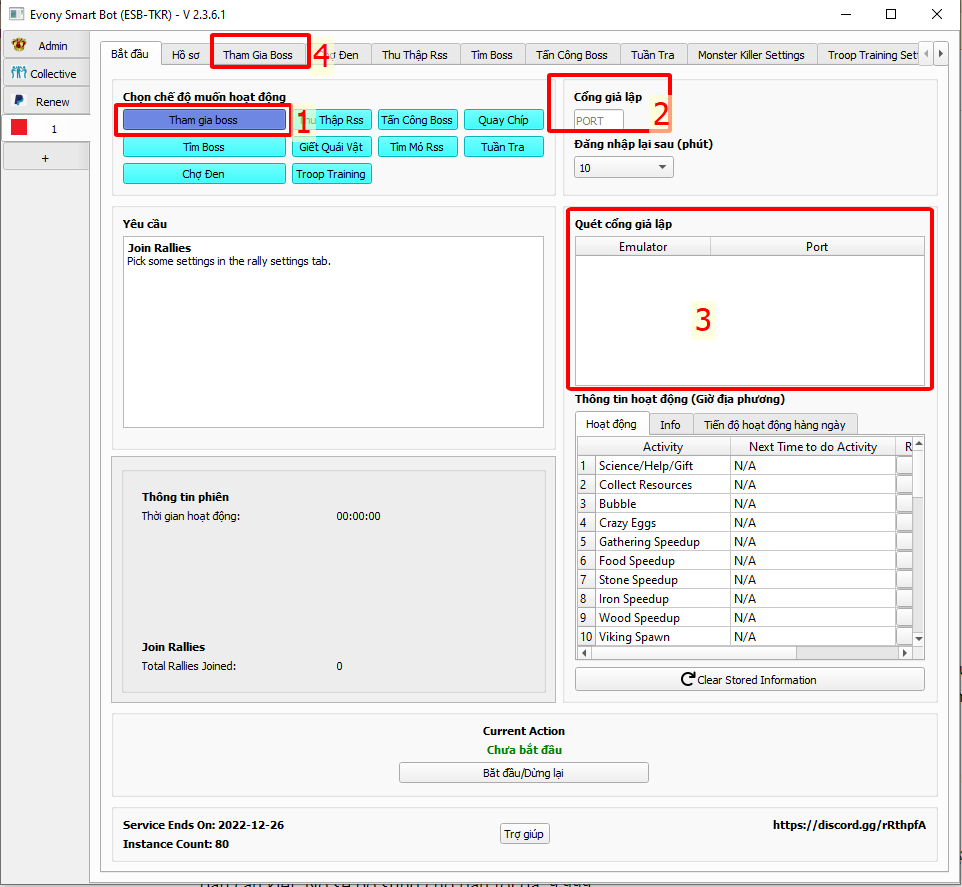962x887 pixels.
Task: Maximize the Evony Smart Bot window
Action: (891, 14)
